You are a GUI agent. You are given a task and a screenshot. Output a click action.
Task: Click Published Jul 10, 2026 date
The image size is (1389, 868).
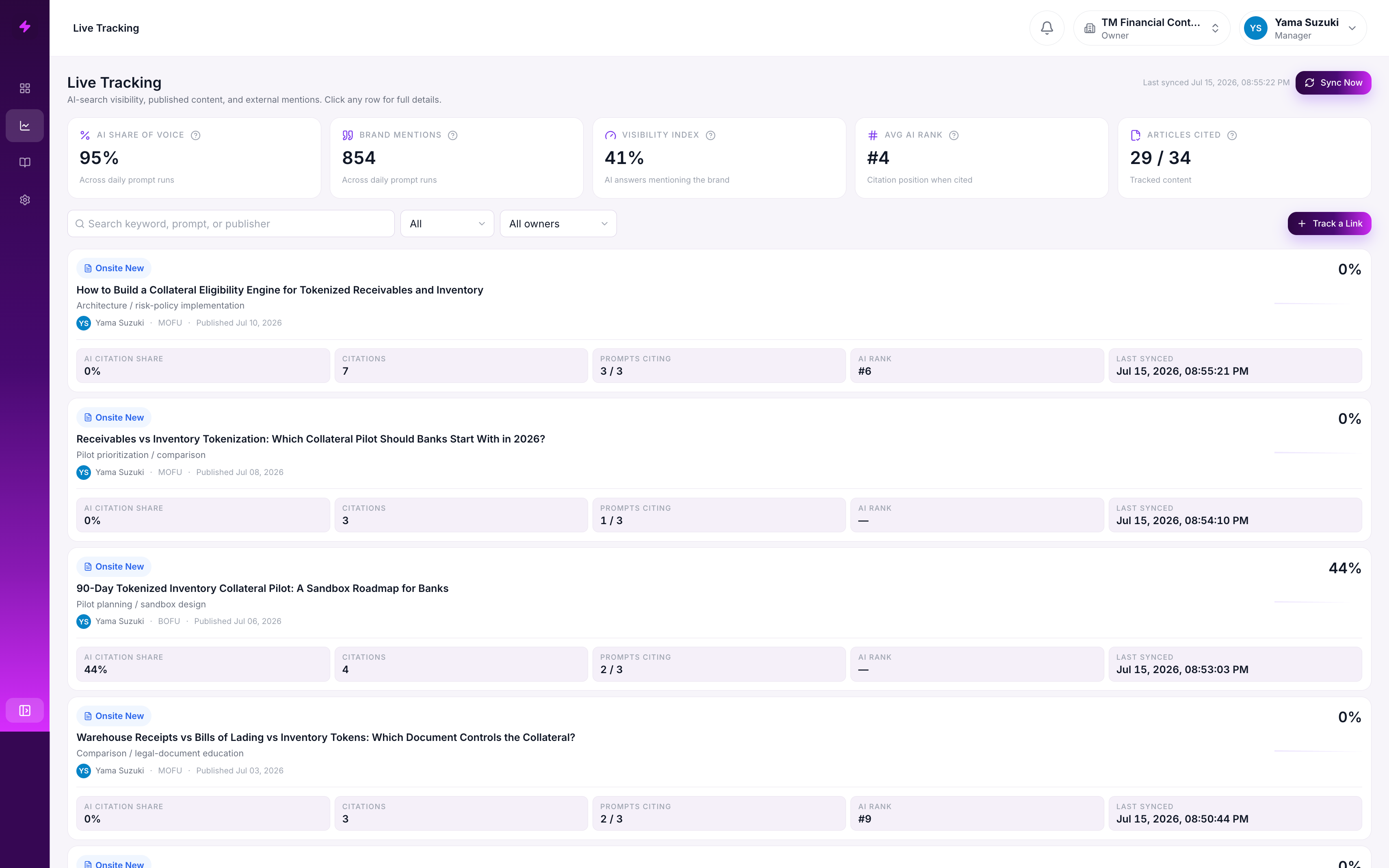coord(239,323)
